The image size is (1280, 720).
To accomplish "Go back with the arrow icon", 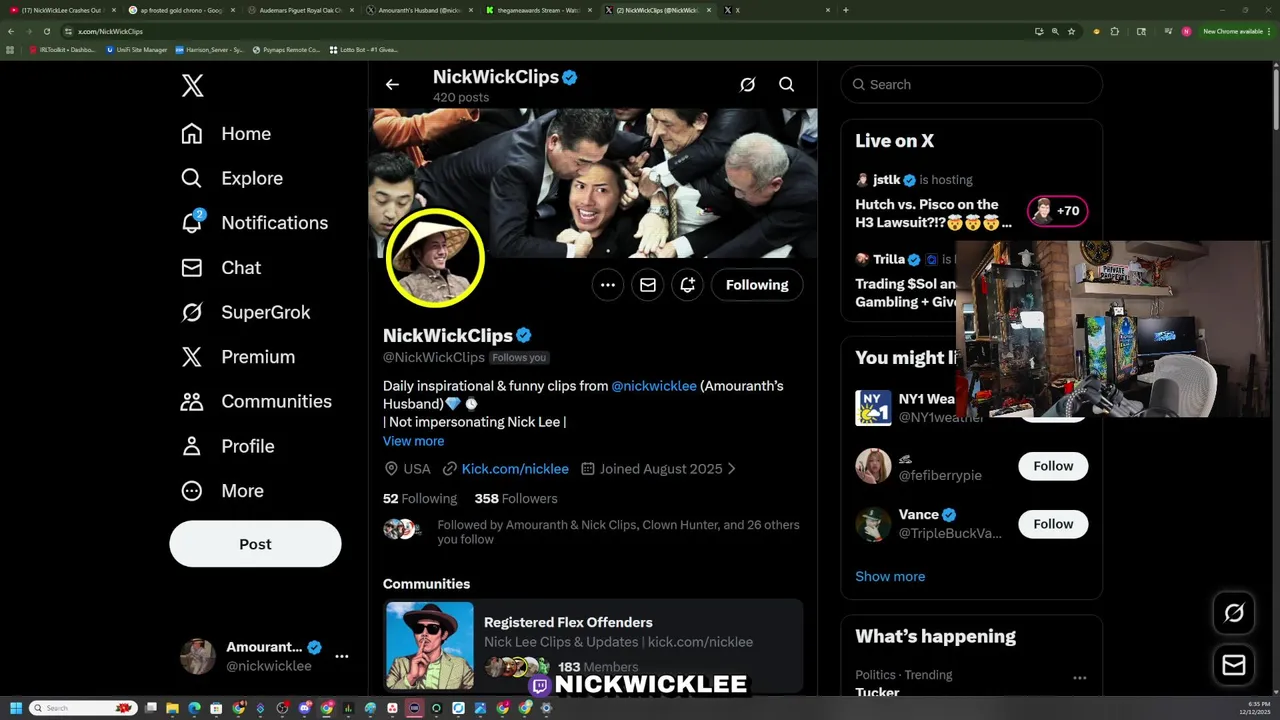I will click(x=392, y=85).
